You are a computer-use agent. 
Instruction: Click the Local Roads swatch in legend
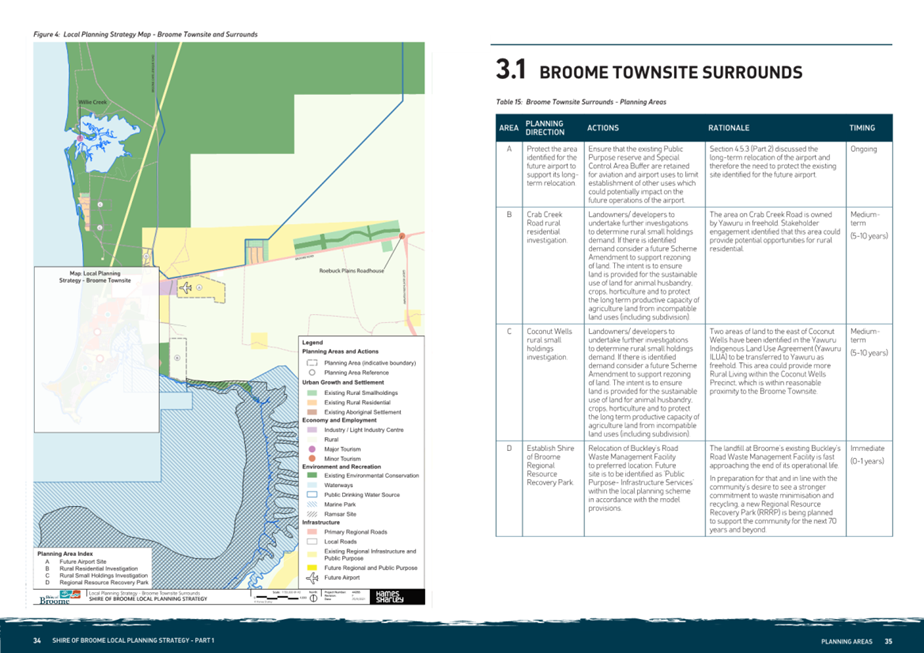pyautogui.click(x=312, y=541)
